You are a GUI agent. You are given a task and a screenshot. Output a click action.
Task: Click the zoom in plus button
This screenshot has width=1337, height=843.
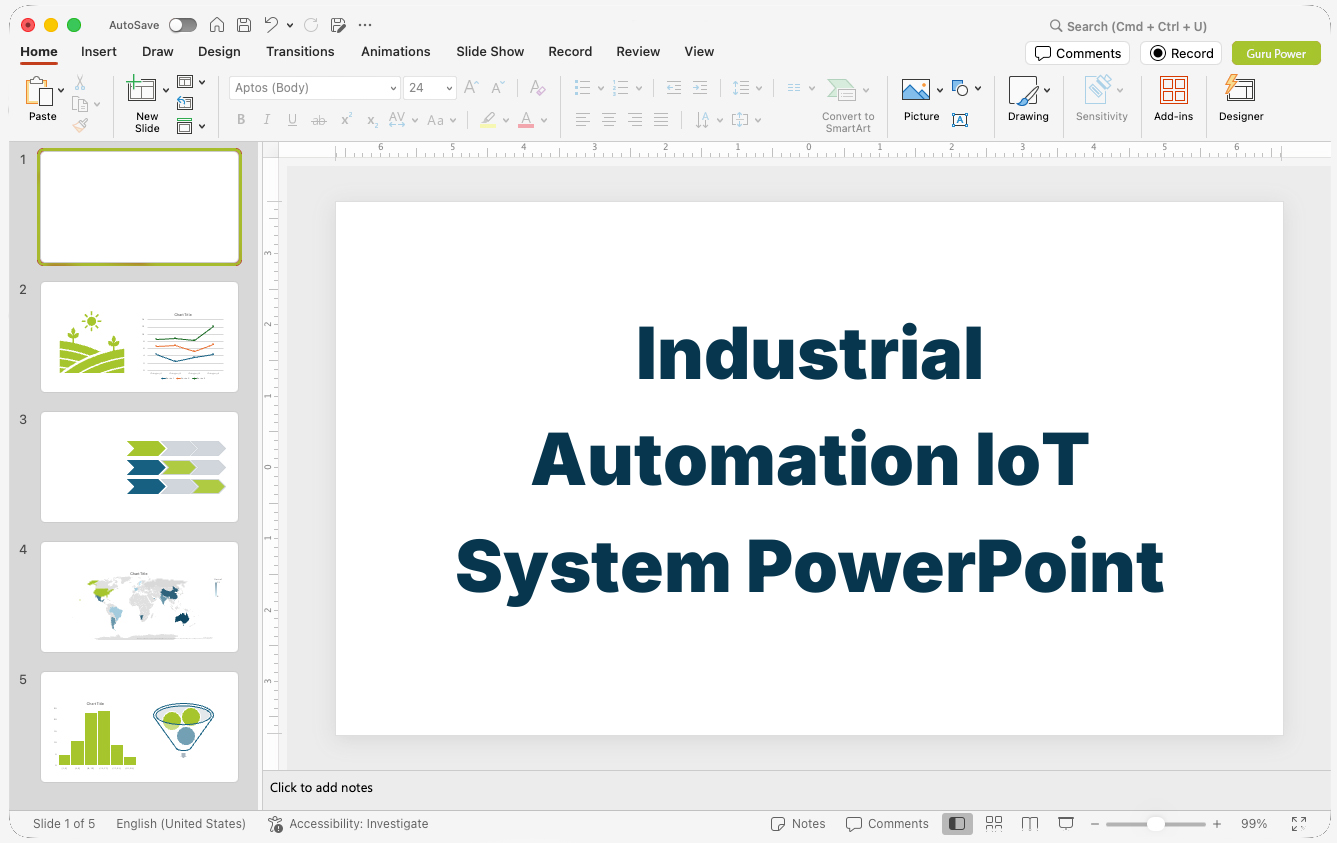pos(1217,824)
